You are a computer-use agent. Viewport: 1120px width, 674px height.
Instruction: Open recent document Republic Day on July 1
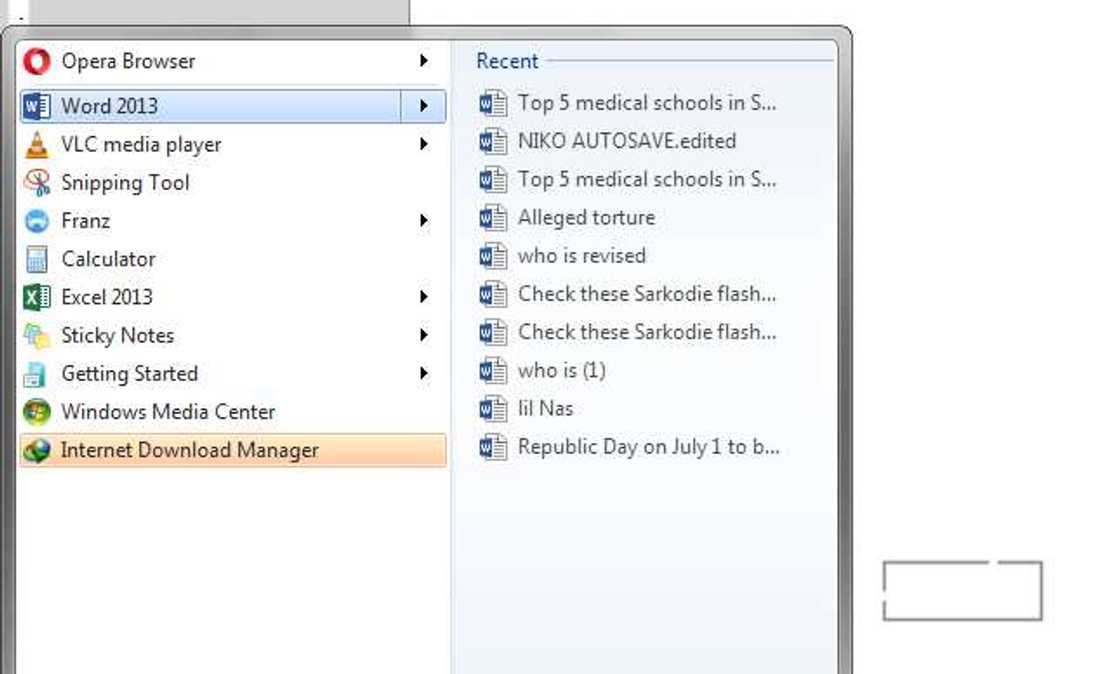[x=648, y=446]
